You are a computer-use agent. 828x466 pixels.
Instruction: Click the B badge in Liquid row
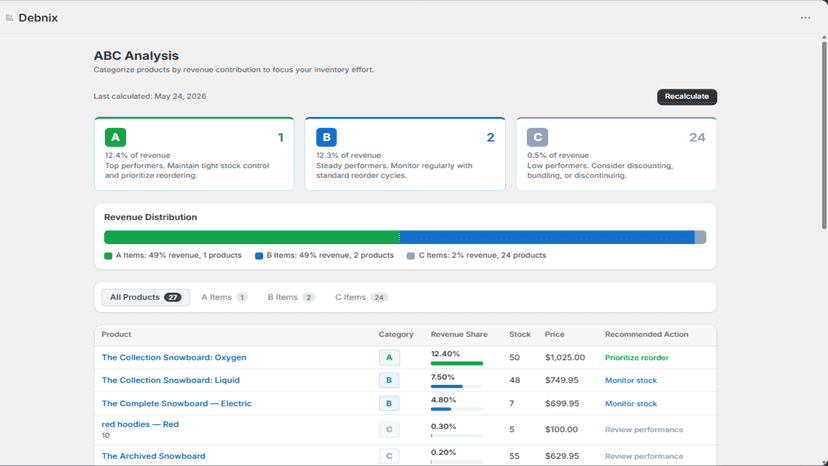[x=389, y=380]
